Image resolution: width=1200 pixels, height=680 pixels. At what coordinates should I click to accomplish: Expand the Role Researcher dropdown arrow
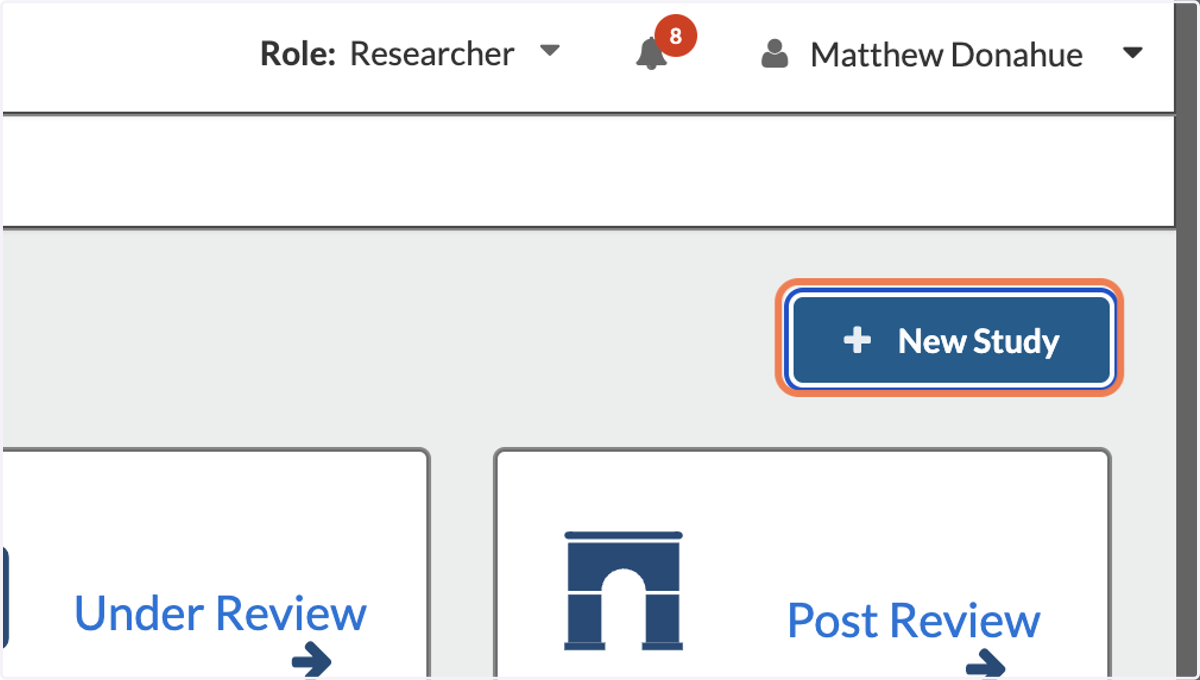[x=550, y=50]
